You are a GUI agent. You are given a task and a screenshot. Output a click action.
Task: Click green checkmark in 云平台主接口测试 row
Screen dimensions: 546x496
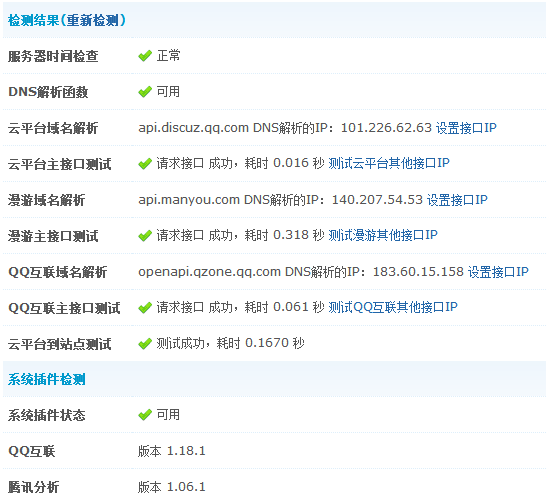coord(145,164)
